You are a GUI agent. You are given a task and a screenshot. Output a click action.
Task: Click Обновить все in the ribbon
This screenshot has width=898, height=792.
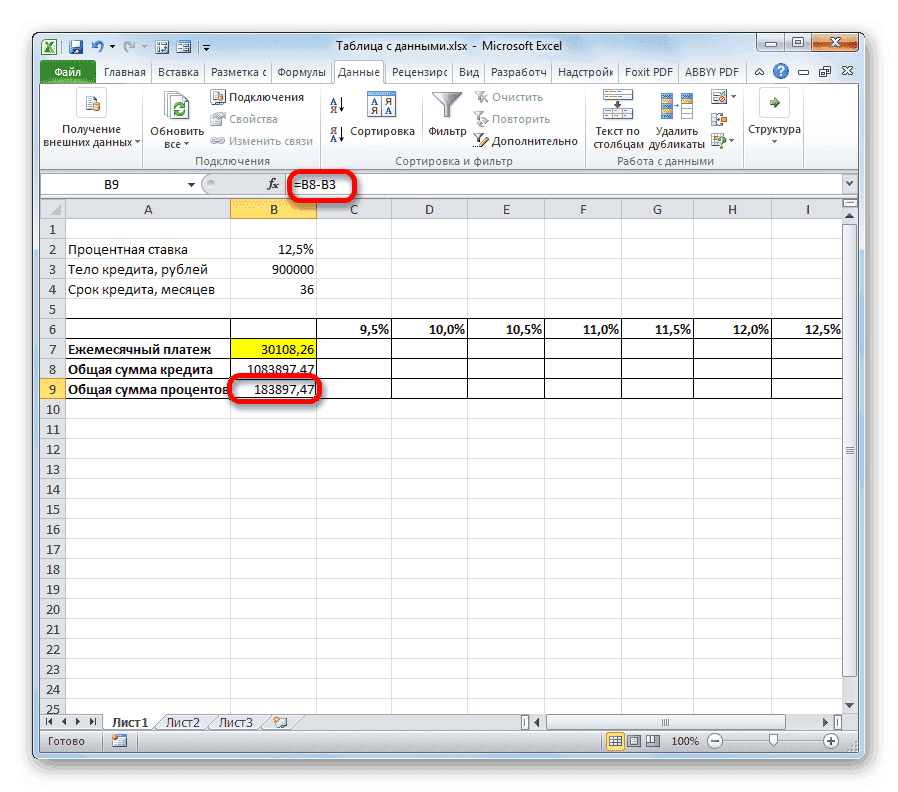pyautogui.click(x=175, y=113)
